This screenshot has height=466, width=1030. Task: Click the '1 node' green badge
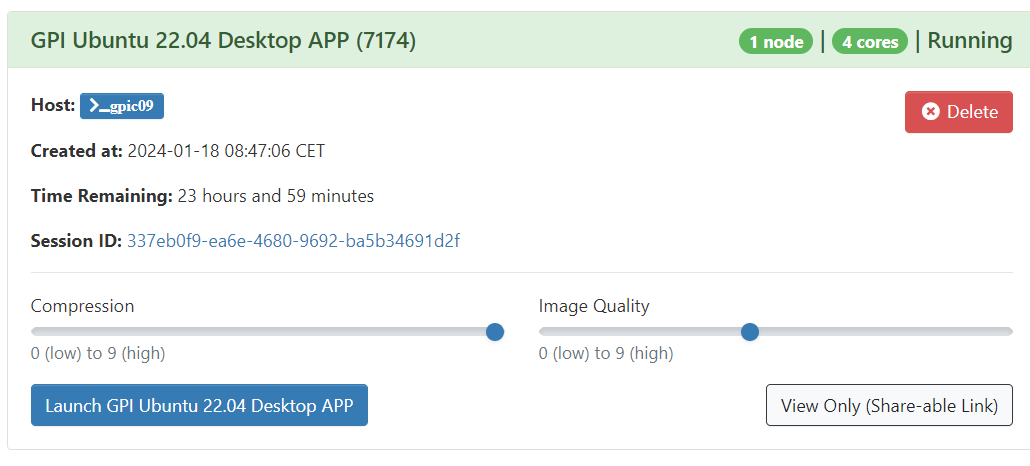[775, 42]
